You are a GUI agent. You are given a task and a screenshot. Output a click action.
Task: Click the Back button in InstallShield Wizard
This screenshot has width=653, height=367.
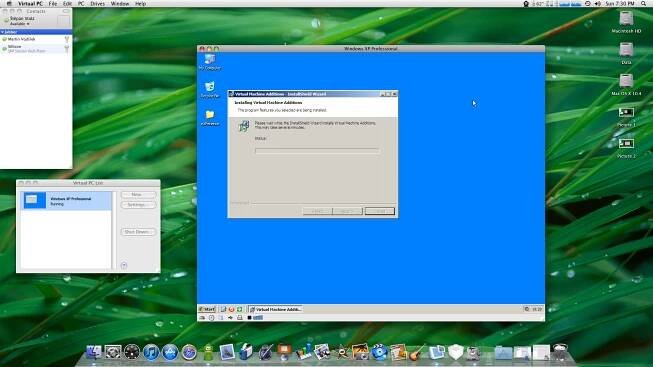pos(317,211)
